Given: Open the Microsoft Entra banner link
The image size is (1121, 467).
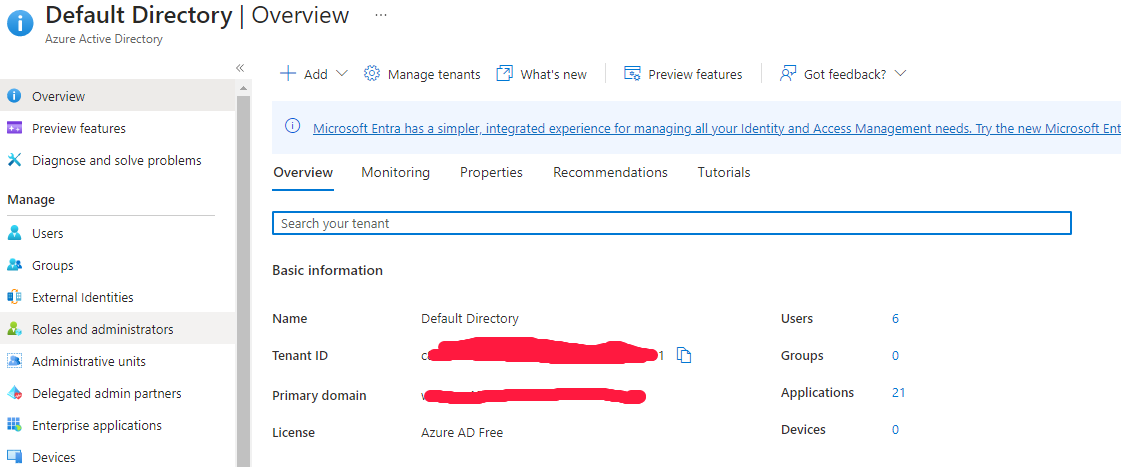Looking at the screenshot, I should click(716, 129).
